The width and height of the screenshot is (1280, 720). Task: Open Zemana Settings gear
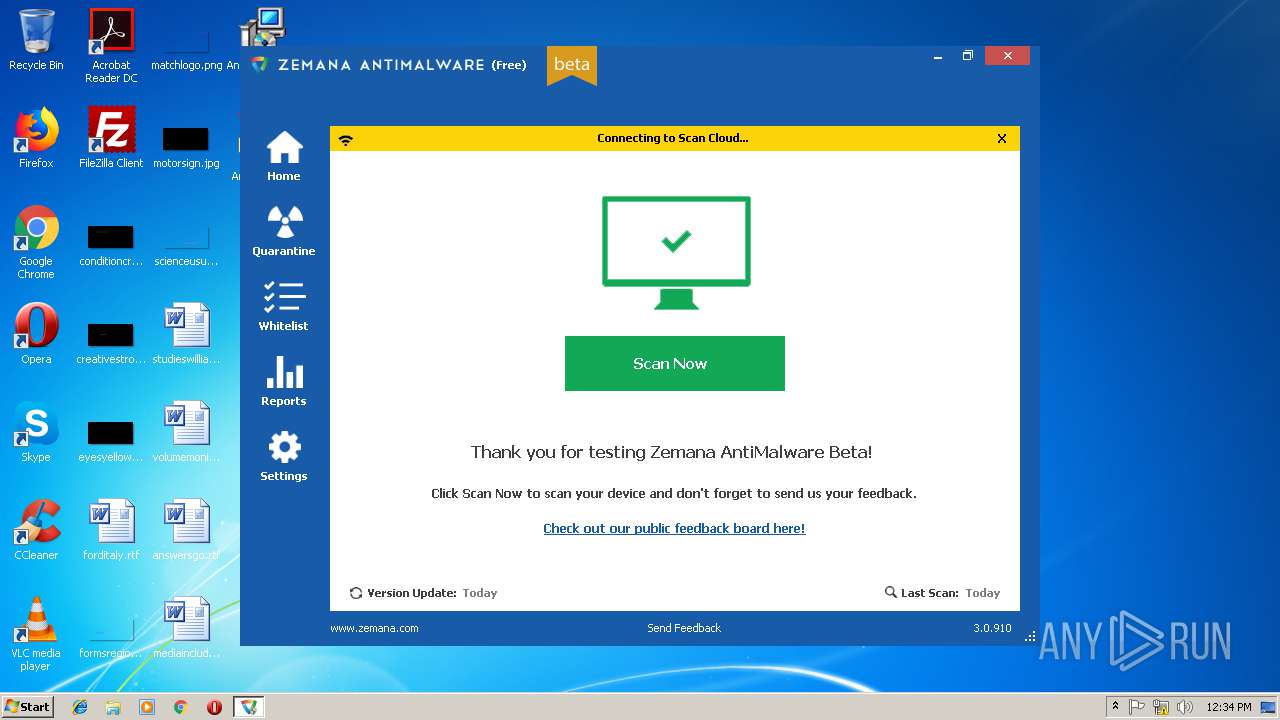284,457
